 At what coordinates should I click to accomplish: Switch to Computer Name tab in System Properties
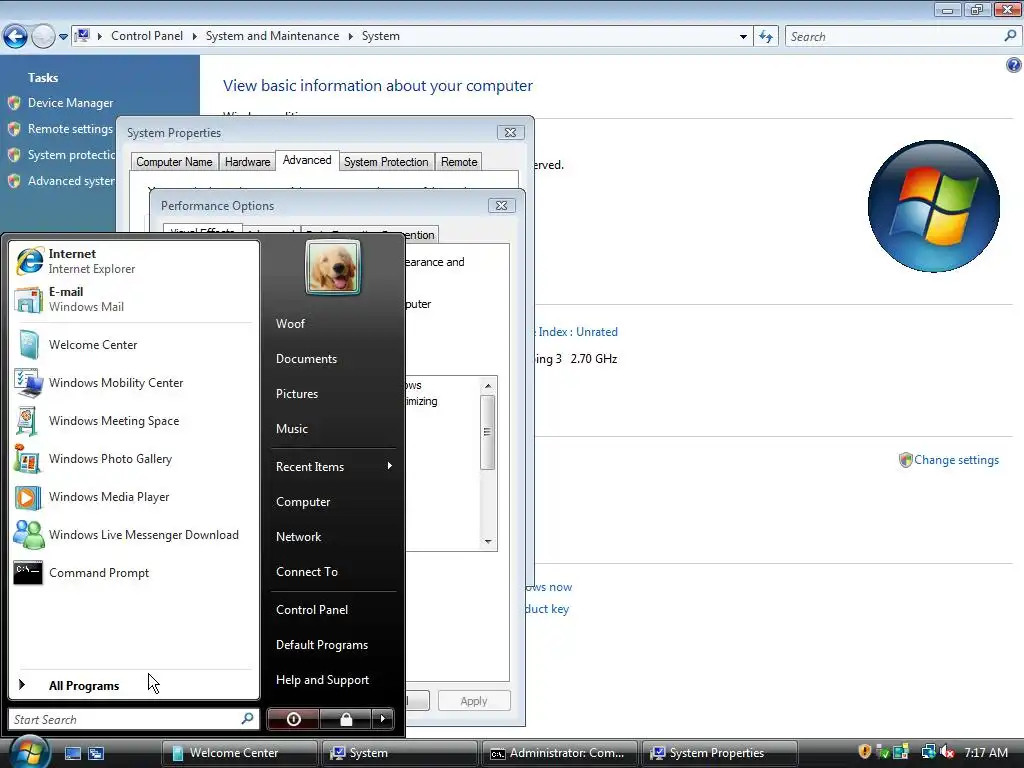[174, 161]
